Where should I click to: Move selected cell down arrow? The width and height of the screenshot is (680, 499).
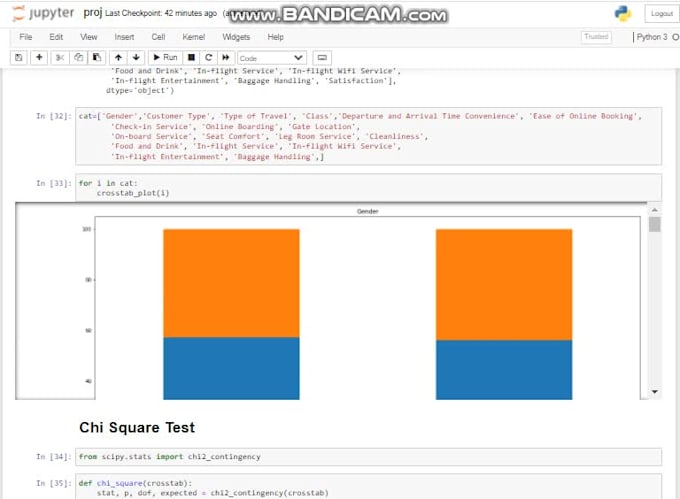click(136, 57)
